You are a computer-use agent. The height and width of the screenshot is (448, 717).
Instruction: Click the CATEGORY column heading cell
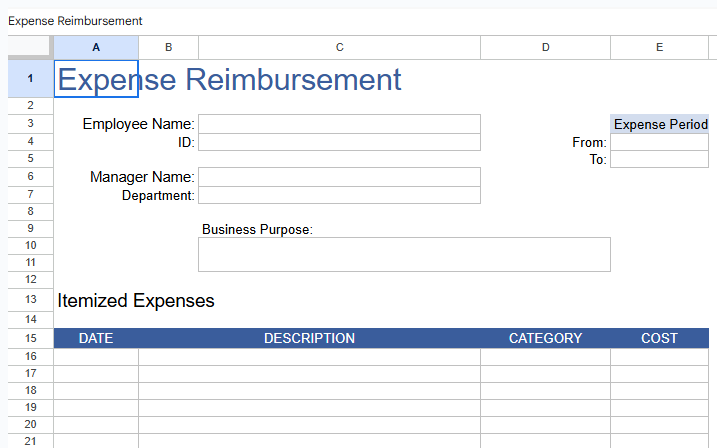coord(545,338)
